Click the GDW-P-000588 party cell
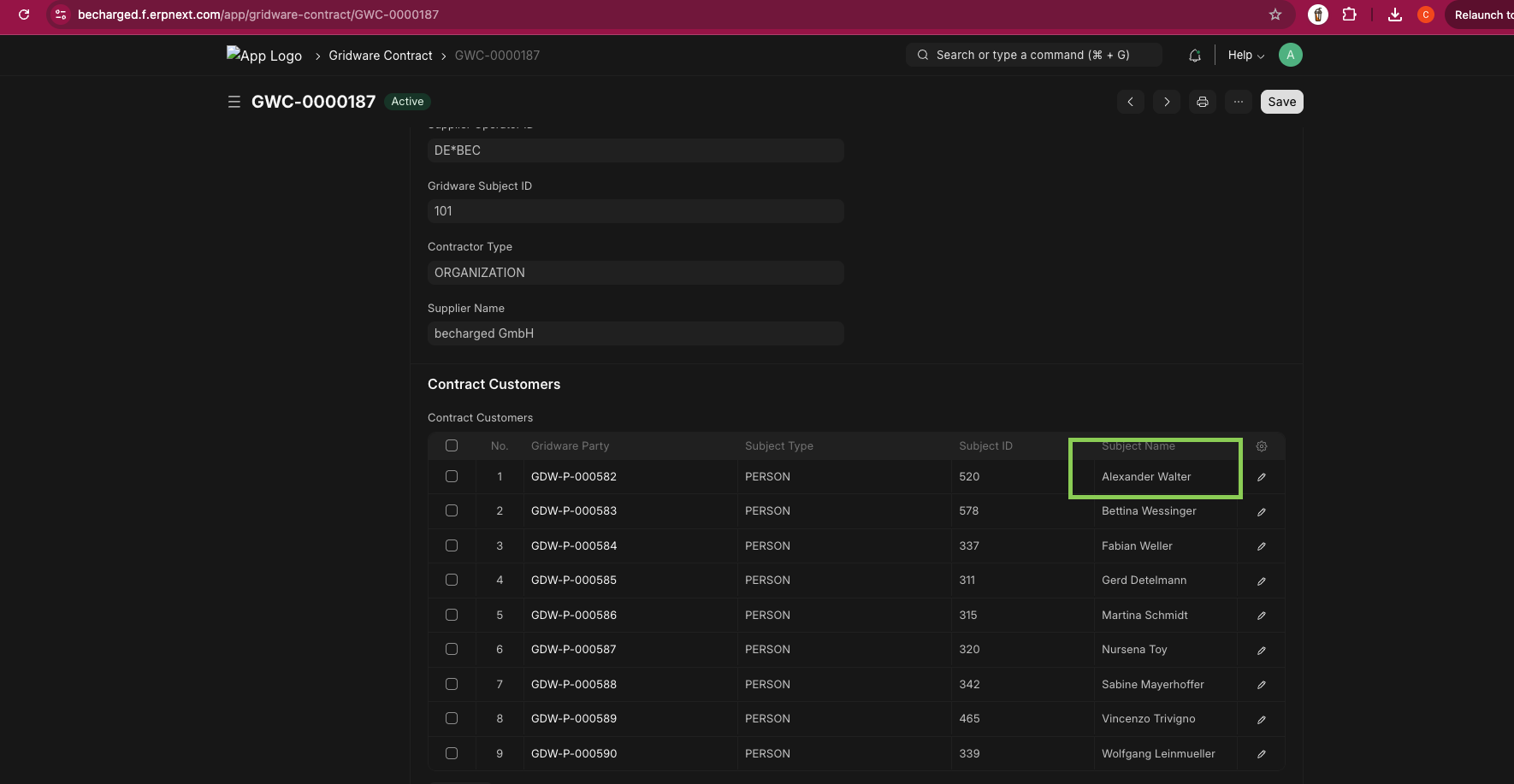The height and width of the screenshot is (784, 1514). (630, 684)
